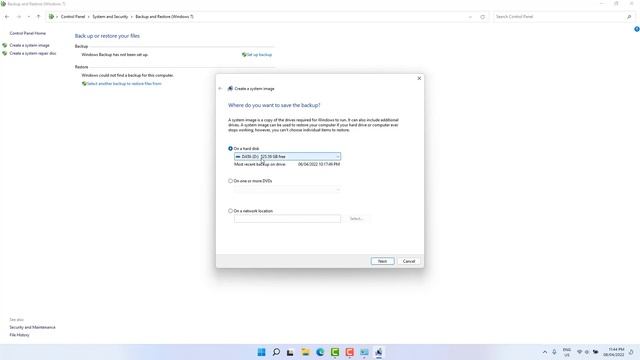Refresh the Control Panel page

[482, 17]
